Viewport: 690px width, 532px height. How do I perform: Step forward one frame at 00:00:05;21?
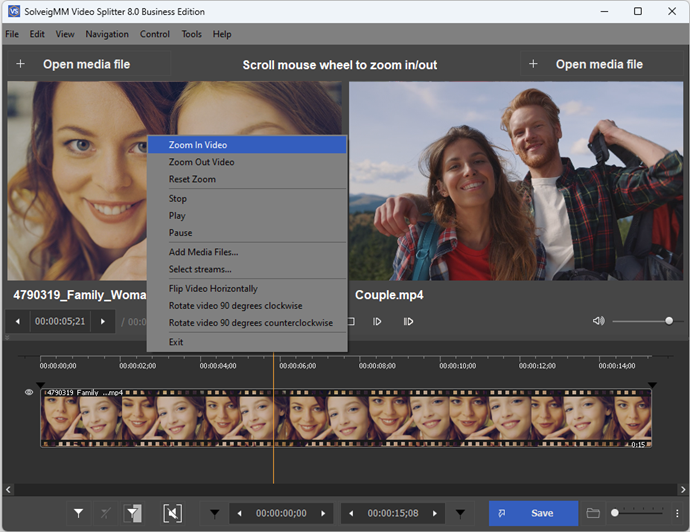click(103, 322)
